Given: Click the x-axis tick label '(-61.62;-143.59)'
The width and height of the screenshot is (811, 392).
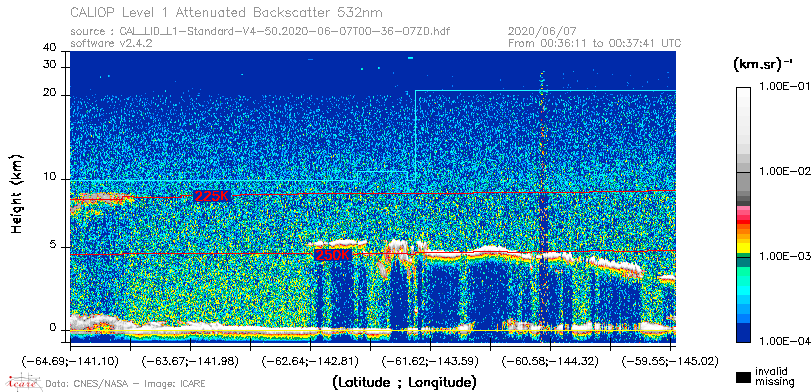Looking at the screenshot, I should tap(430, 361).
